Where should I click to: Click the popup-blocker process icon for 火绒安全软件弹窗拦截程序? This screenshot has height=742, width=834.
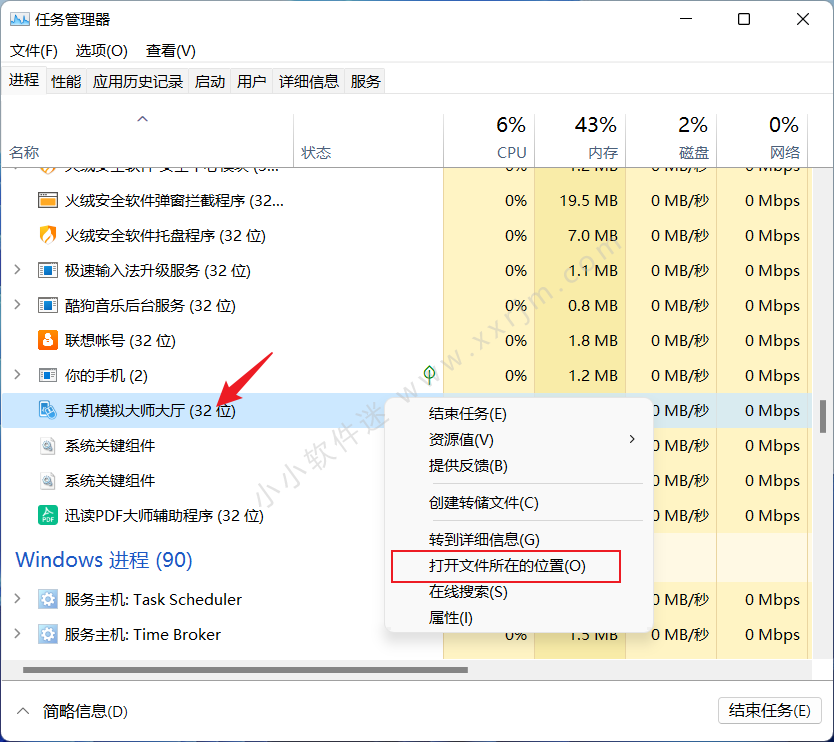point(48,201)
